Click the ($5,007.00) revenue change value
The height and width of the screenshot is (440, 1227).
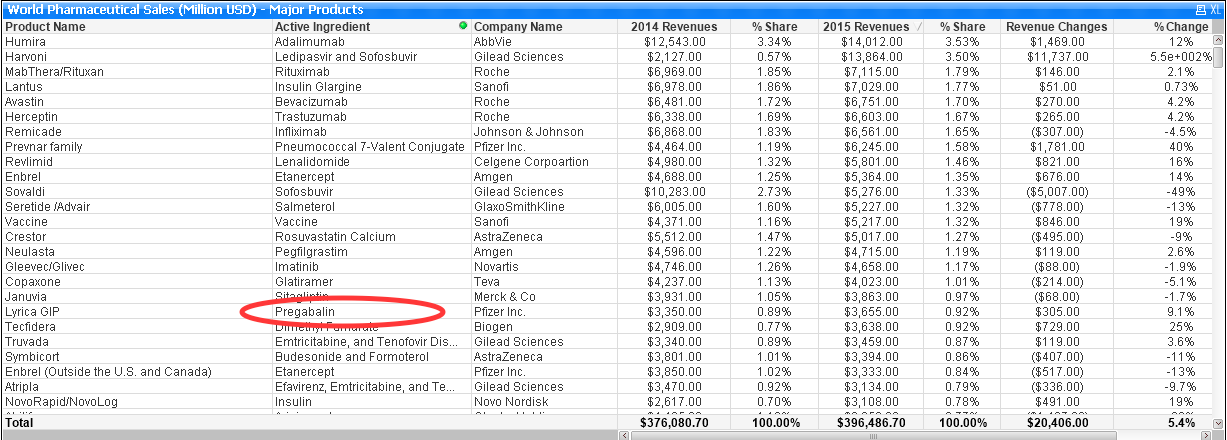1059,192
